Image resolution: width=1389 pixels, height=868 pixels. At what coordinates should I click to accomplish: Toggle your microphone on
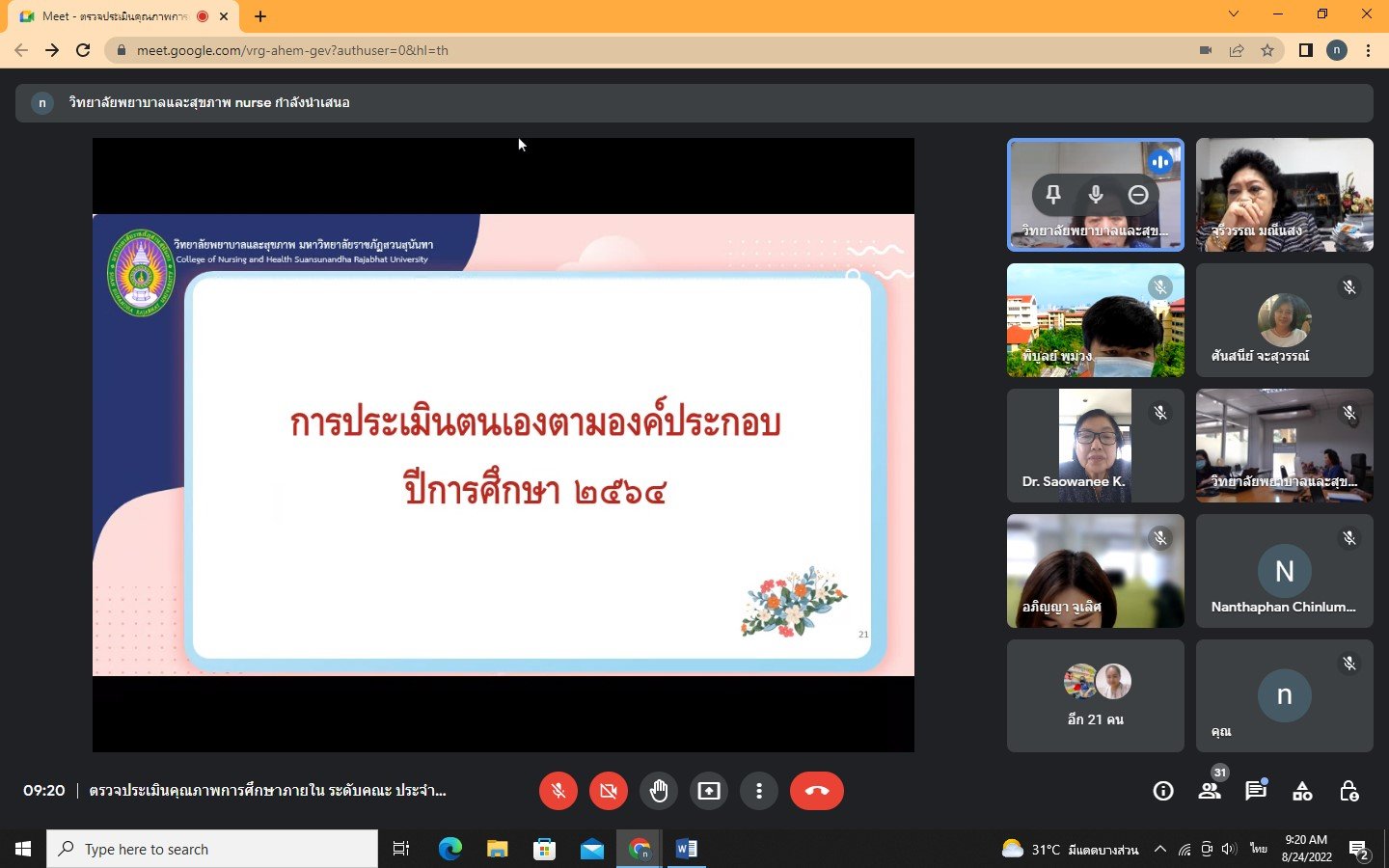558,791
